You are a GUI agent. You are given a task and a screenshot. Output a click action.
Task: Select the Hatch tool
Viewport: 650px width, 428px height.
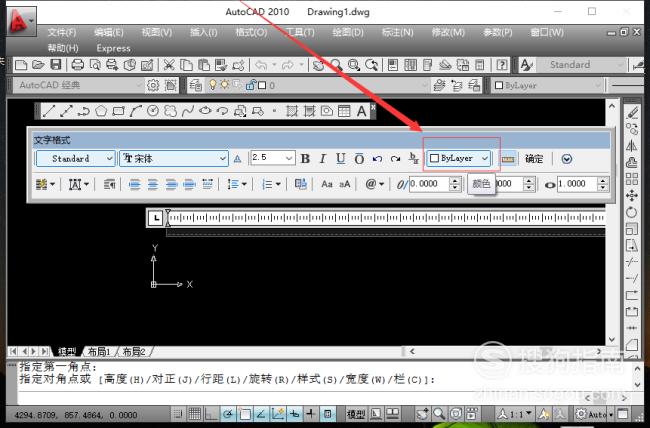(x=292, y=111)
